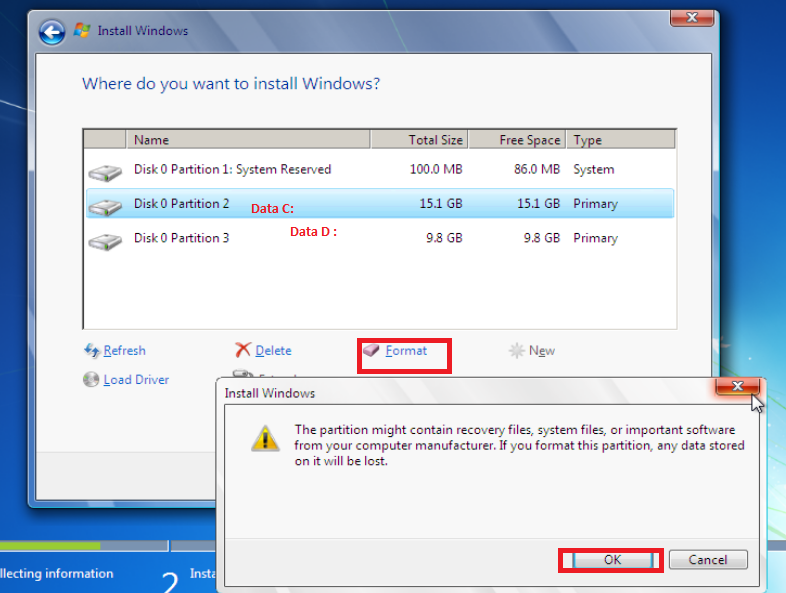Click the Name column header
Viewport: 786px width, 593px height.
click(x=248, y=140)
